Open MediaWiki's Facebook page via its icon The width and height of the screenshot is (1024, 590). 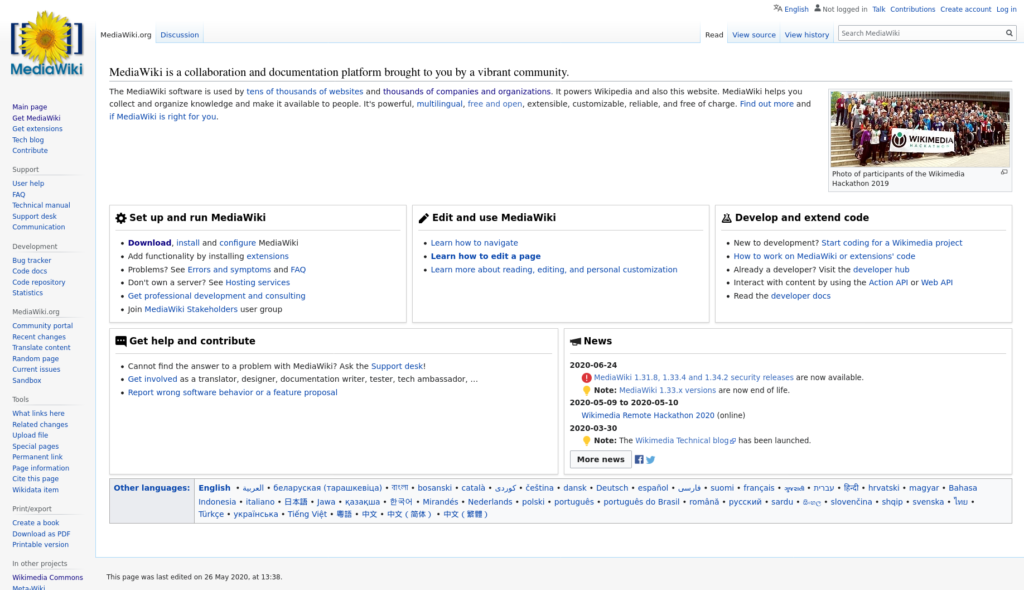[638, 459]
